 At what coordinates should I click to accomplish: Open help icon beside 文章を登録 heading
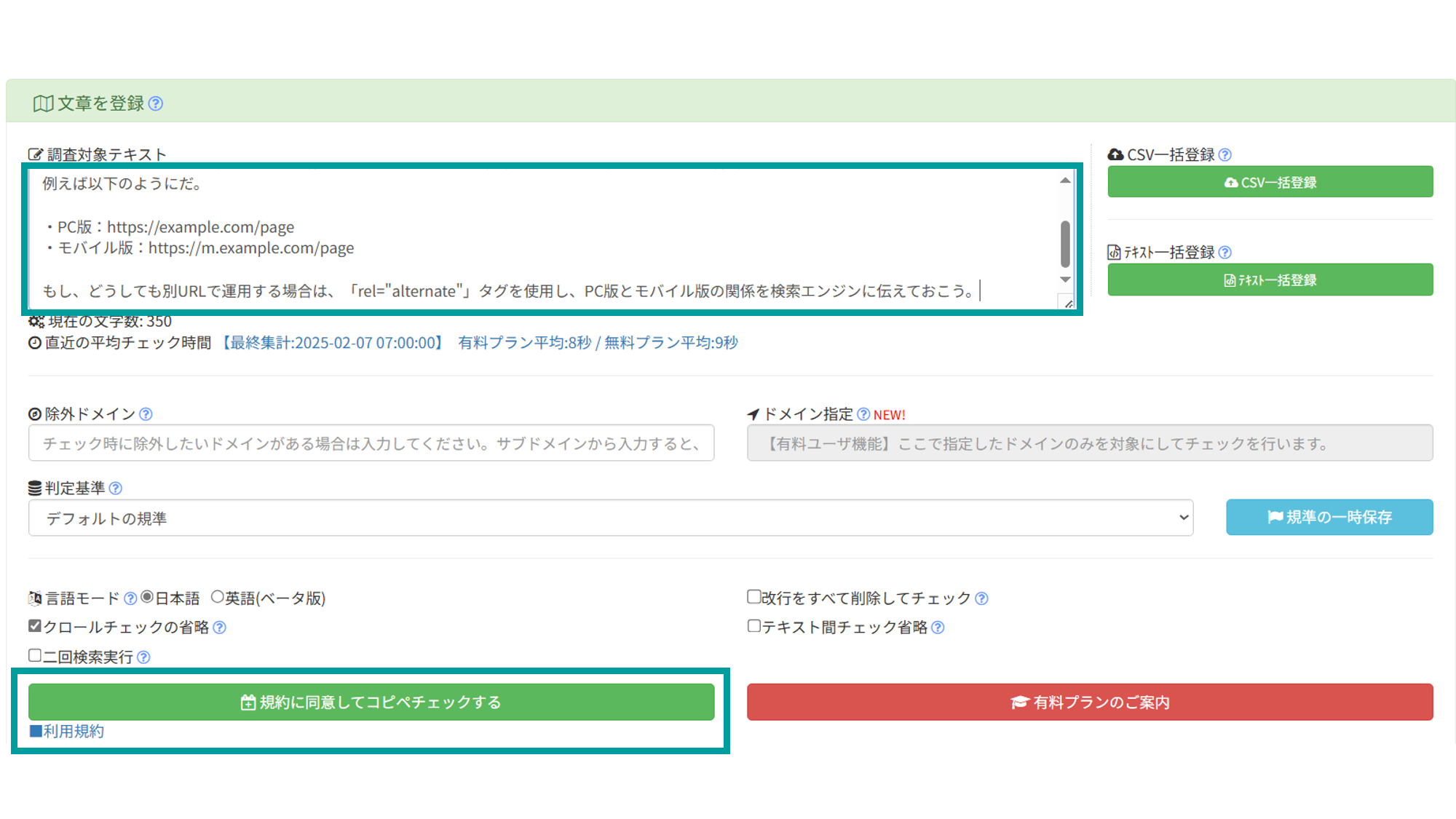coord(155,103)
